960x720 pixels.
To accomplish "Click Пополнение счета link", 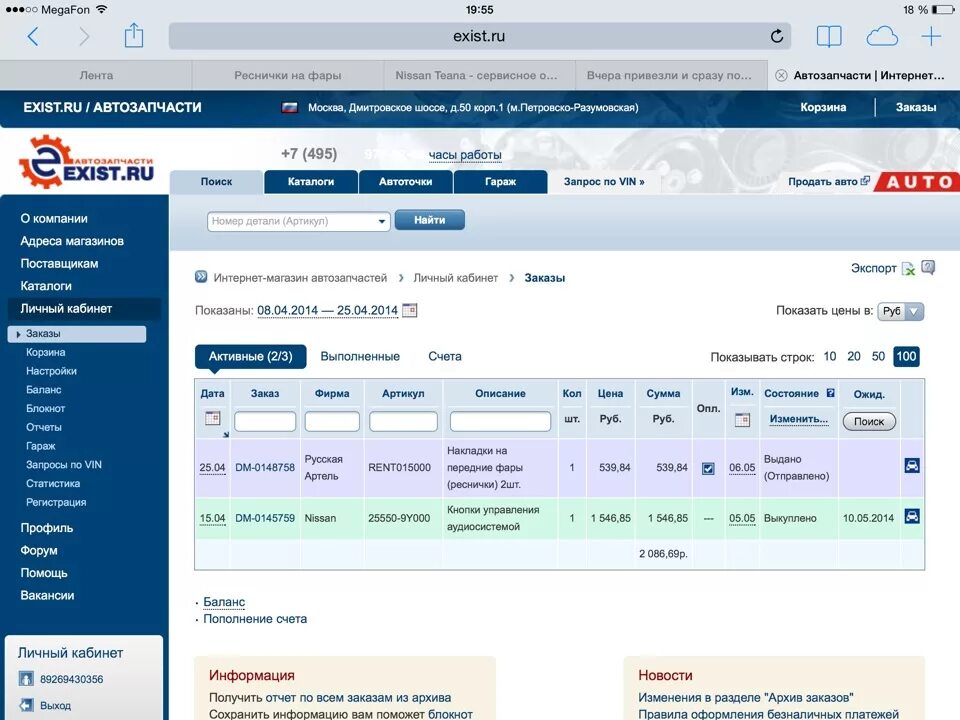I will point(255,619).
